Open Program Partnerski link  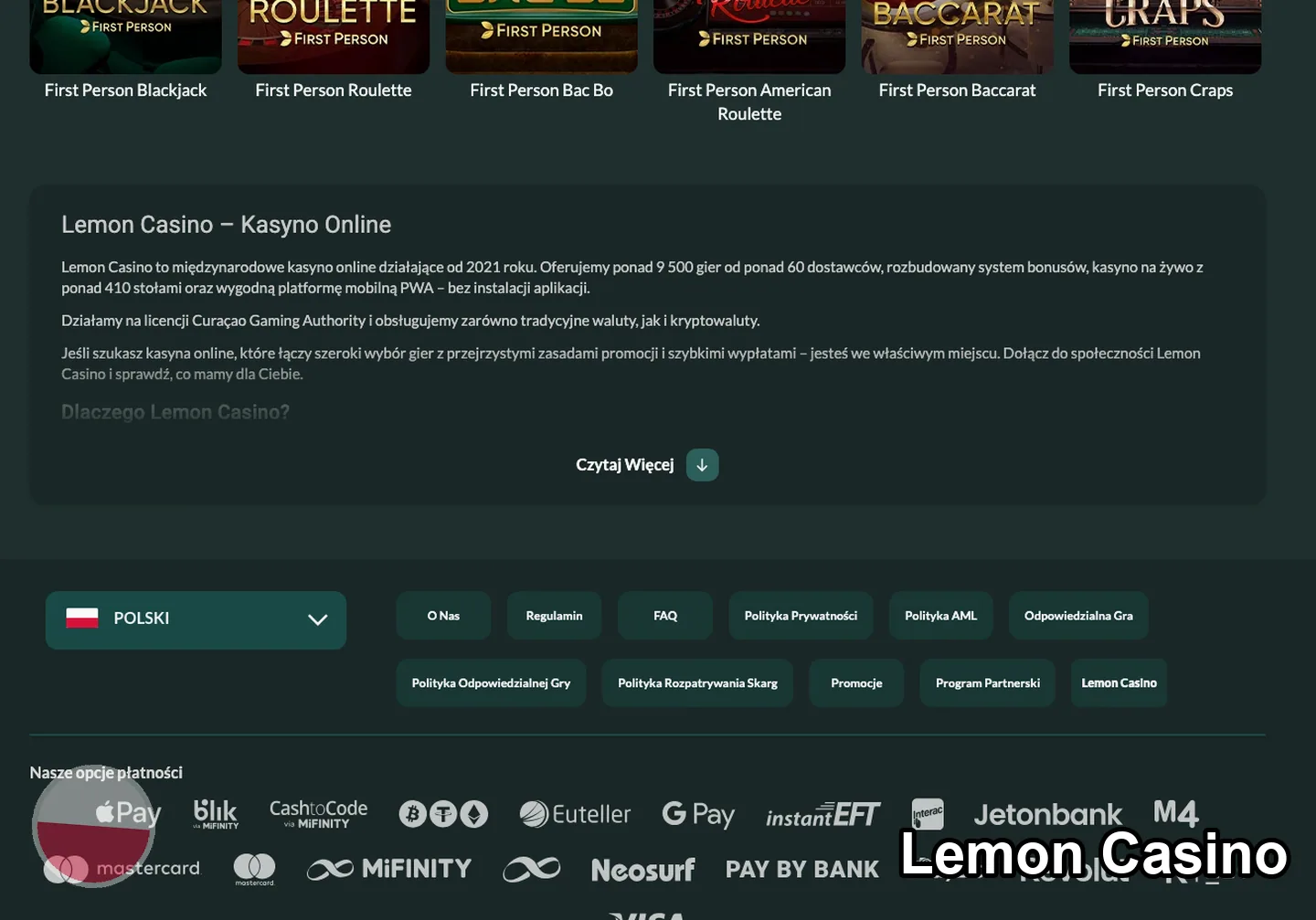(x=988, y=683)
